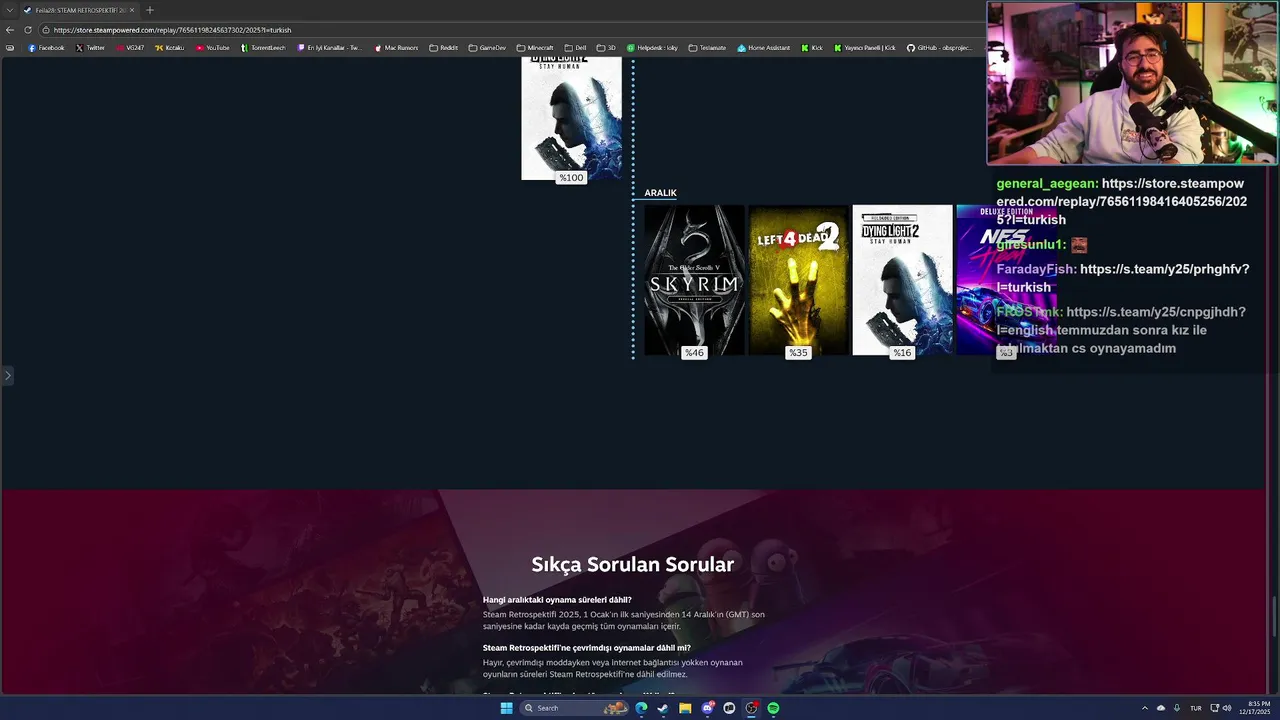Expand the Minecraft bookmark folder

click(535, 48)
